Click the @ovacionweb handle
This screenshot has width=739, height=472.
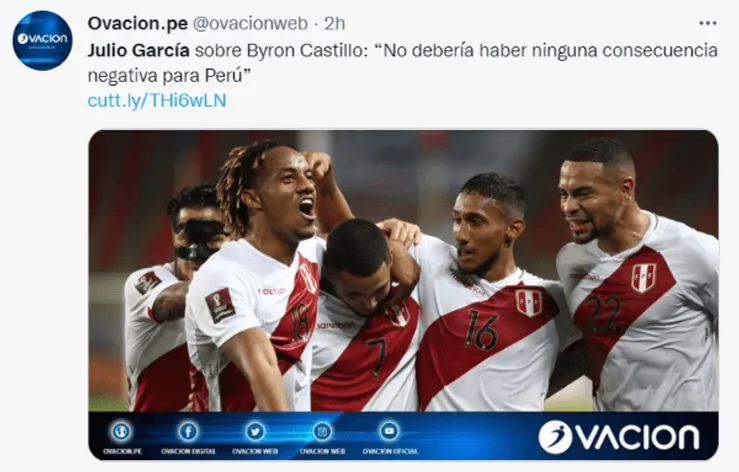[250, 23]
